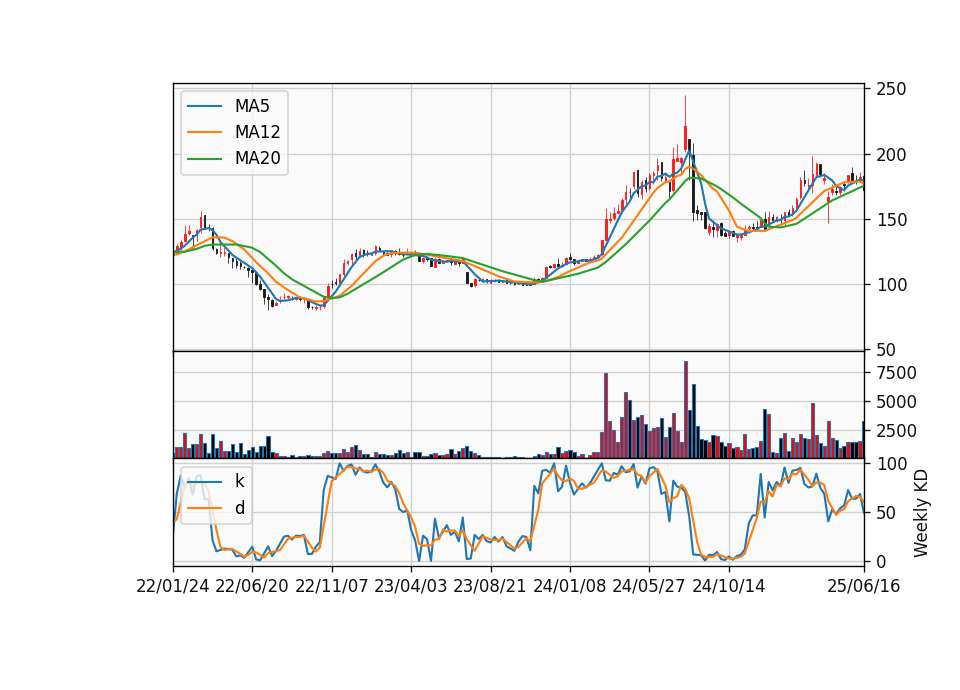Click the 5000 volume axis label
The width and height of the screenshot is (960, 690).
(896, 402)
